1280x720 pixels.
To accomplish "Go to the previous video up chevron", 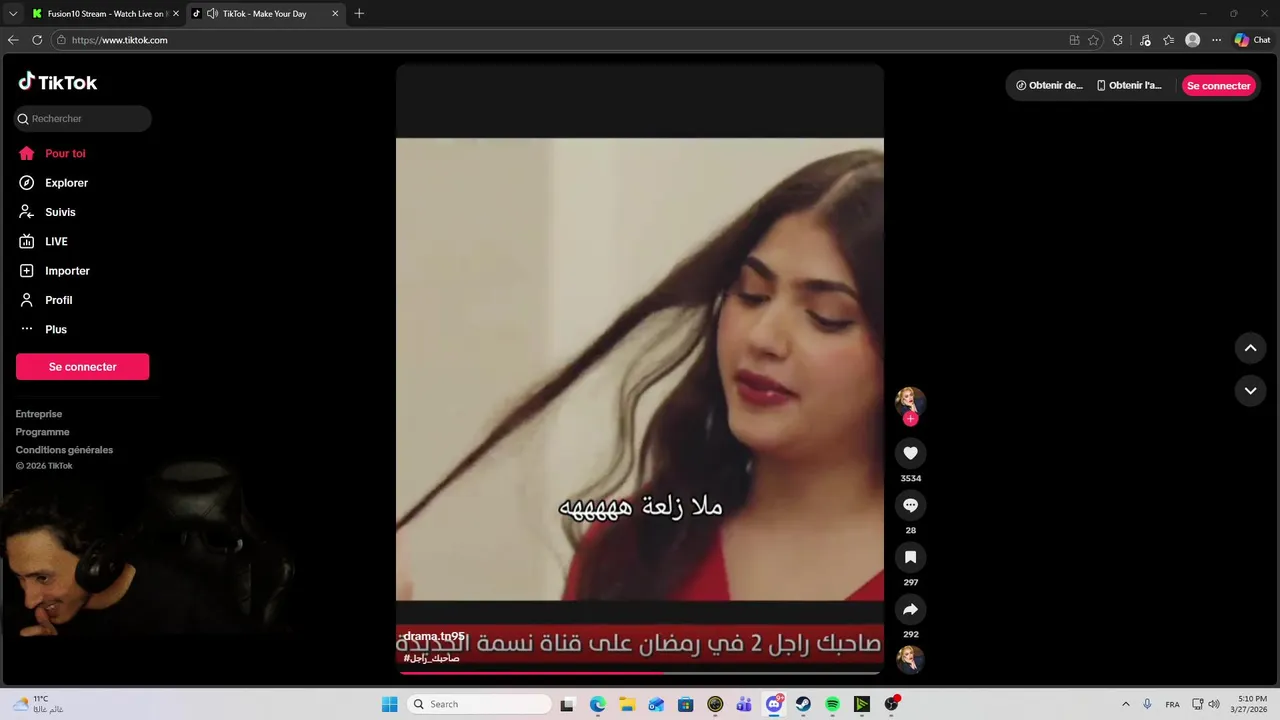I will [x=1250, y=348].
